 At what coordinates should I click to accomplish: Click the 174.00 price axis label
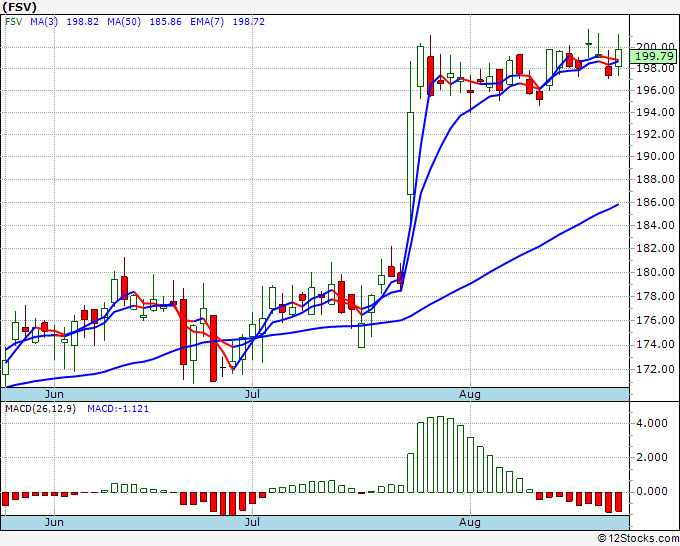(655, 344)
